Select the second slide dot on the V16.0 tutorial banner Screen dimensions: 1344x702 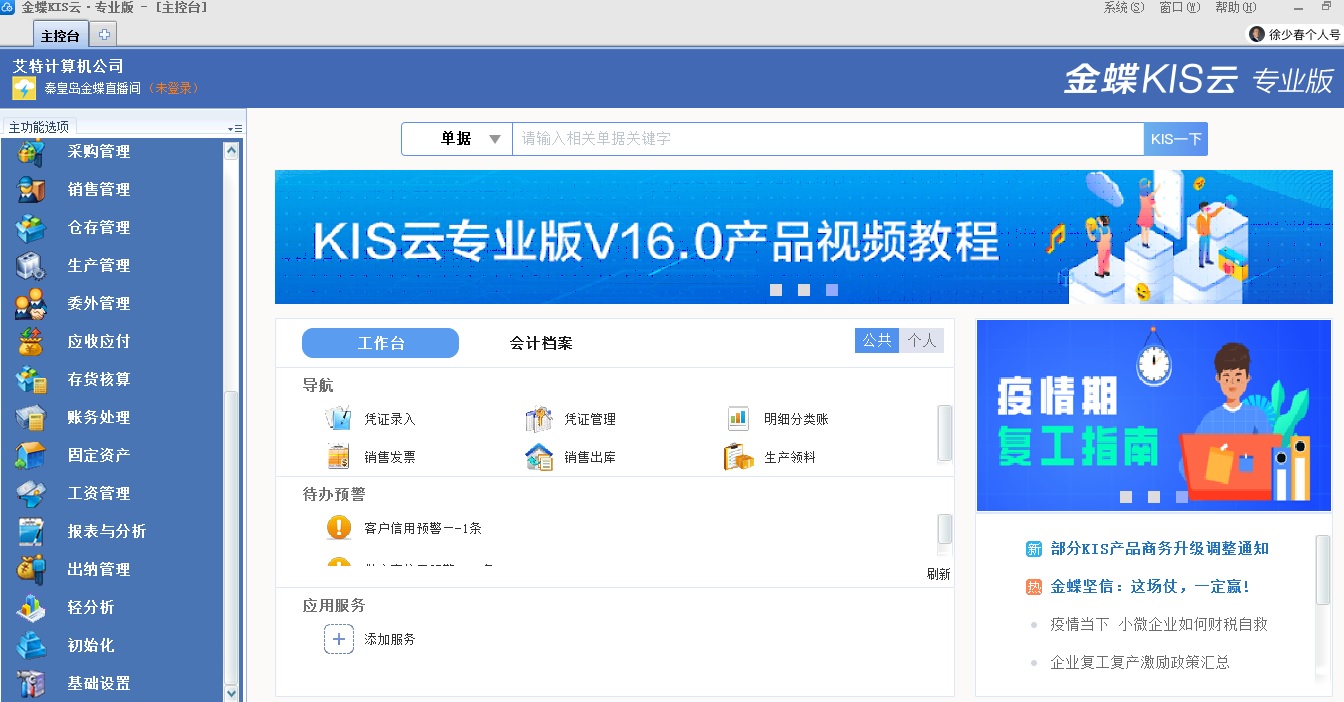pyautogui.click(x=804, y=290)
